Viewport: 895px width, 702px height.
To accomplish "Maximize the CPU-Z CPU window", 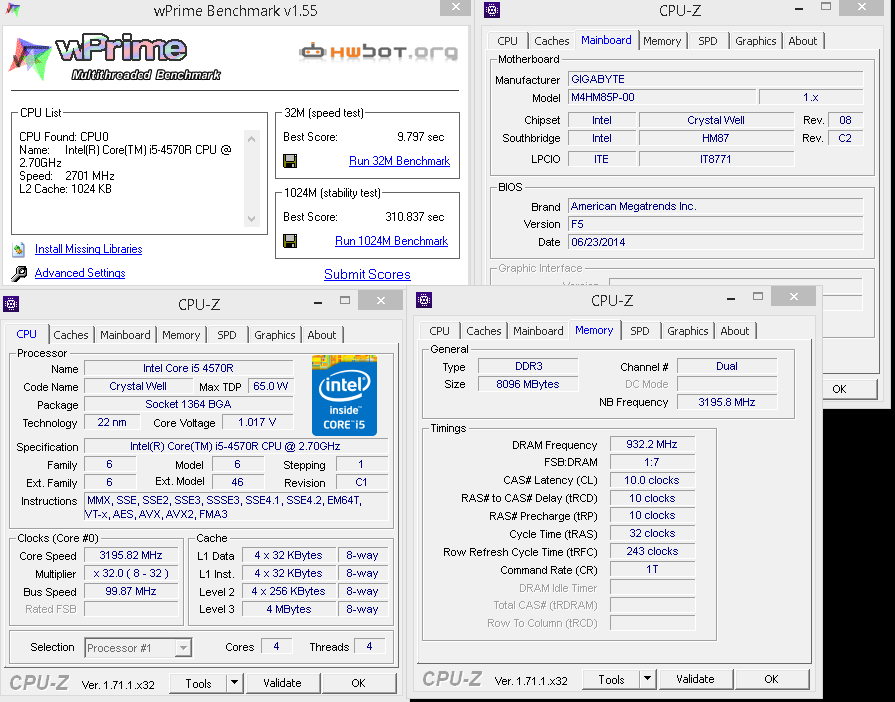I will 345,300.
